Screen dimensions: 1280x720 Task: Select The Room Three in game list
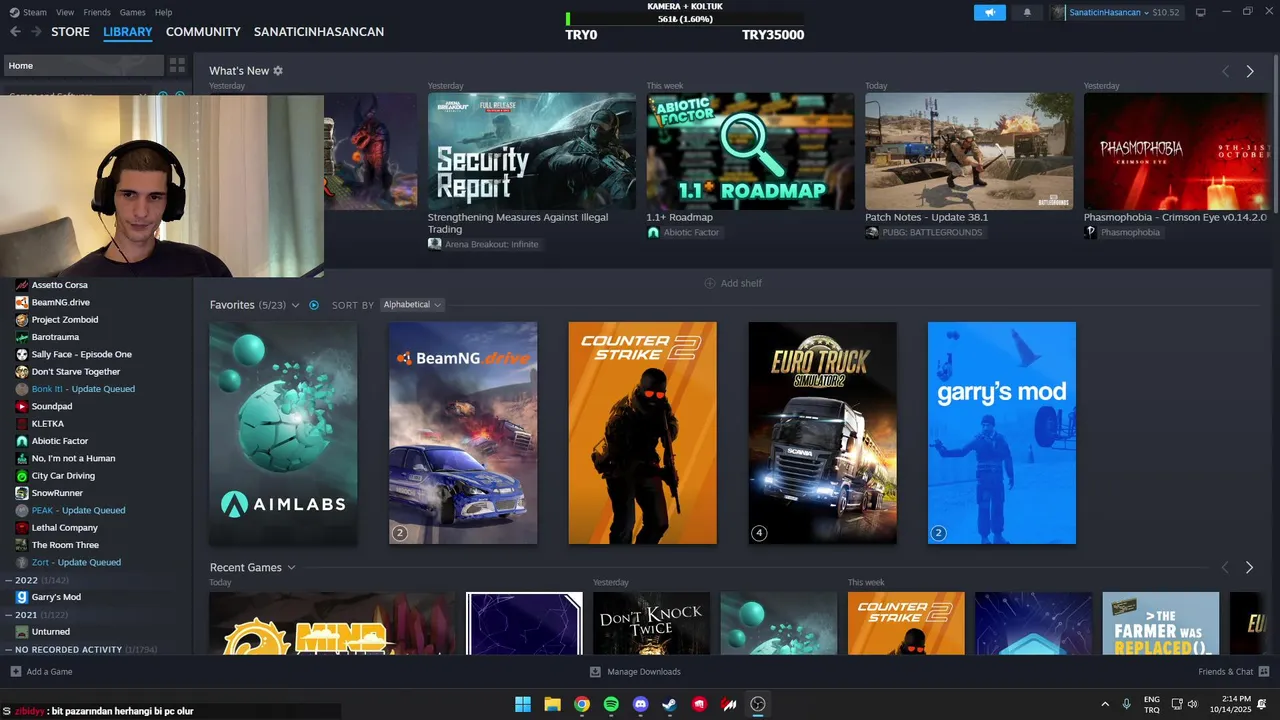coord(65,545)
